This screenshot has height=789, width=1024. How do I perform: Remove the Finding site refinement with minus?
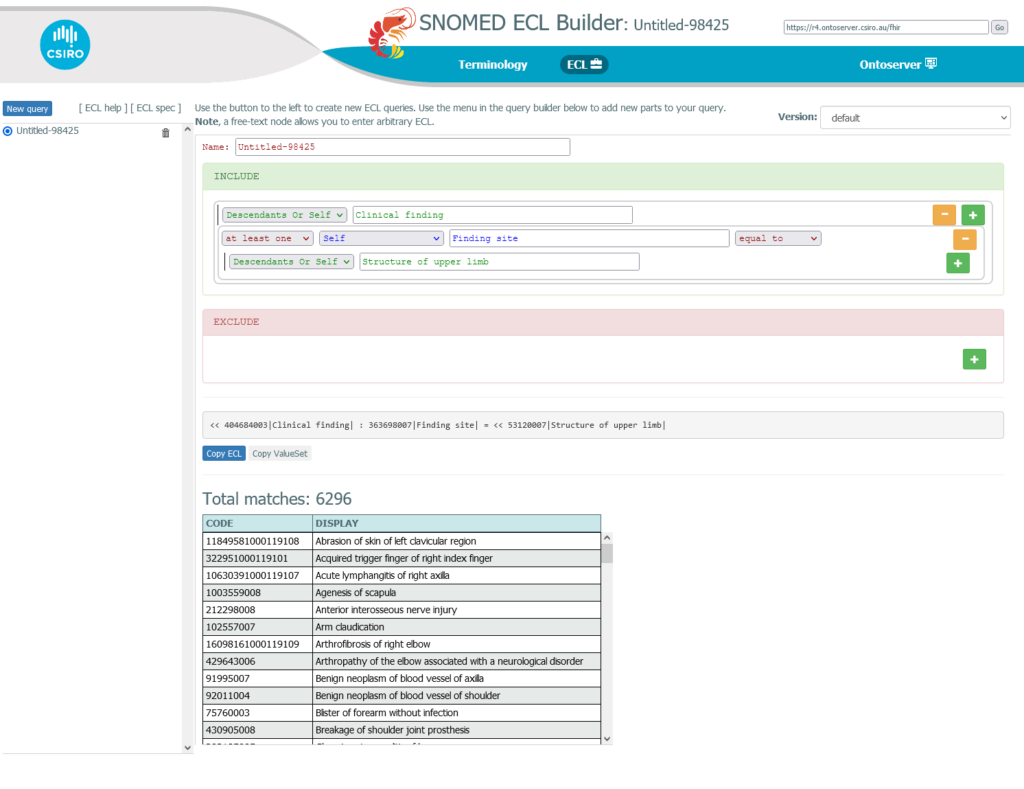[965, 239]
